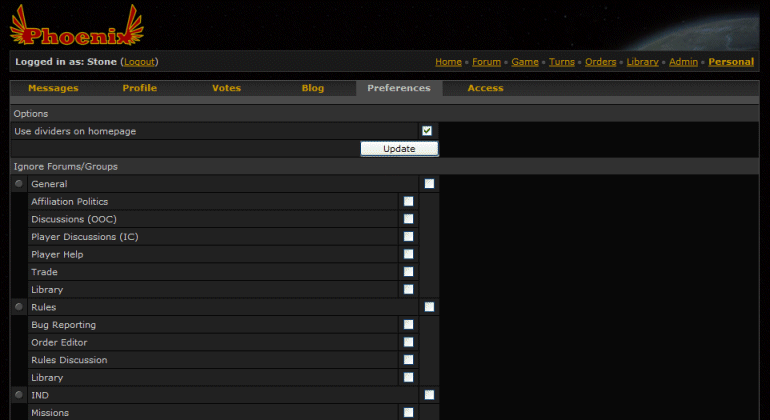Tick the Rules Discussion ignore checkbox
This screenshot has height=420, width=770.
408,360
